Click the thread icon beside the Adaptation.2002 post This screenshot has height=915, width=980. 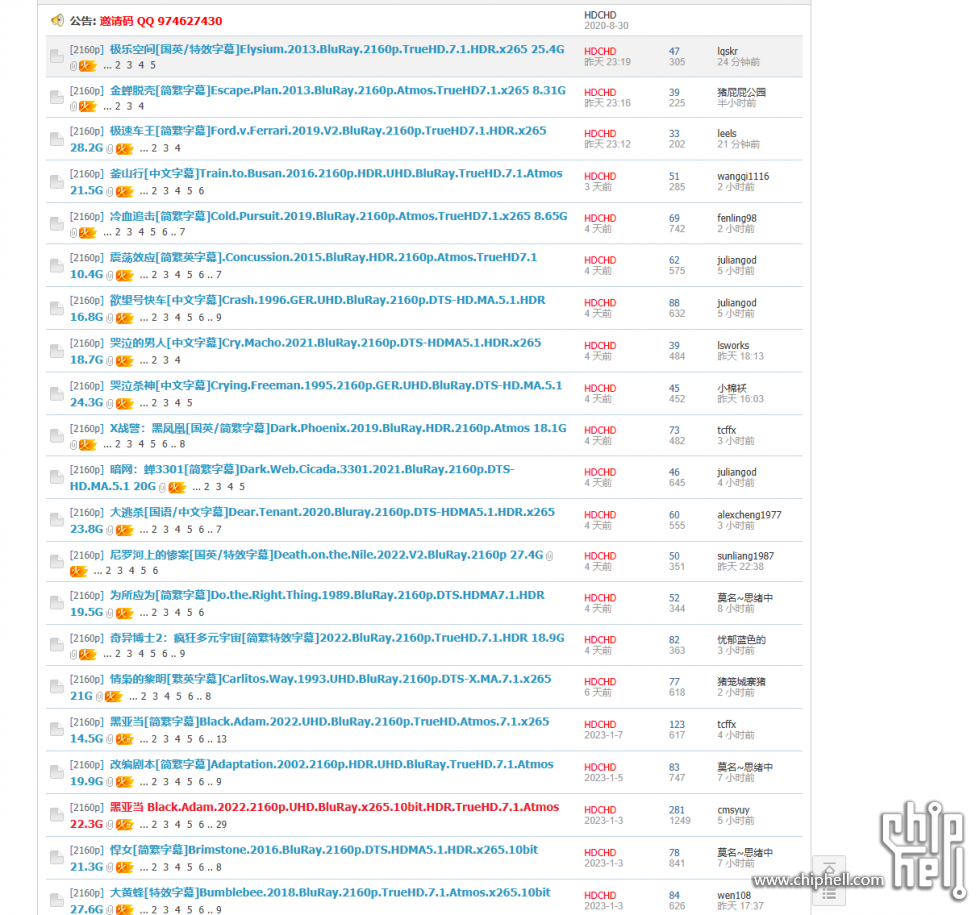pyautogui.click(x=57, y=772)
